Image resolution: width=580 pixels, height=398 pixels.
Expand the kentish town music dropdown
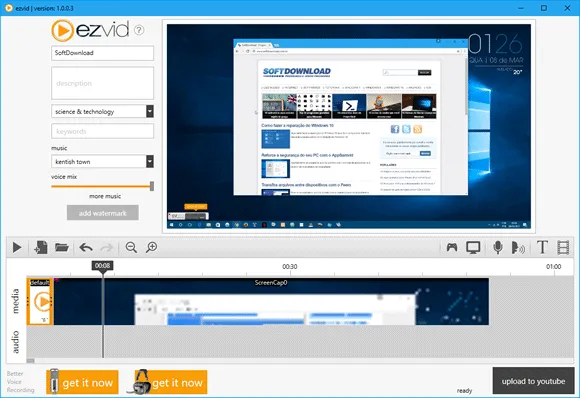tap(149, 161)
